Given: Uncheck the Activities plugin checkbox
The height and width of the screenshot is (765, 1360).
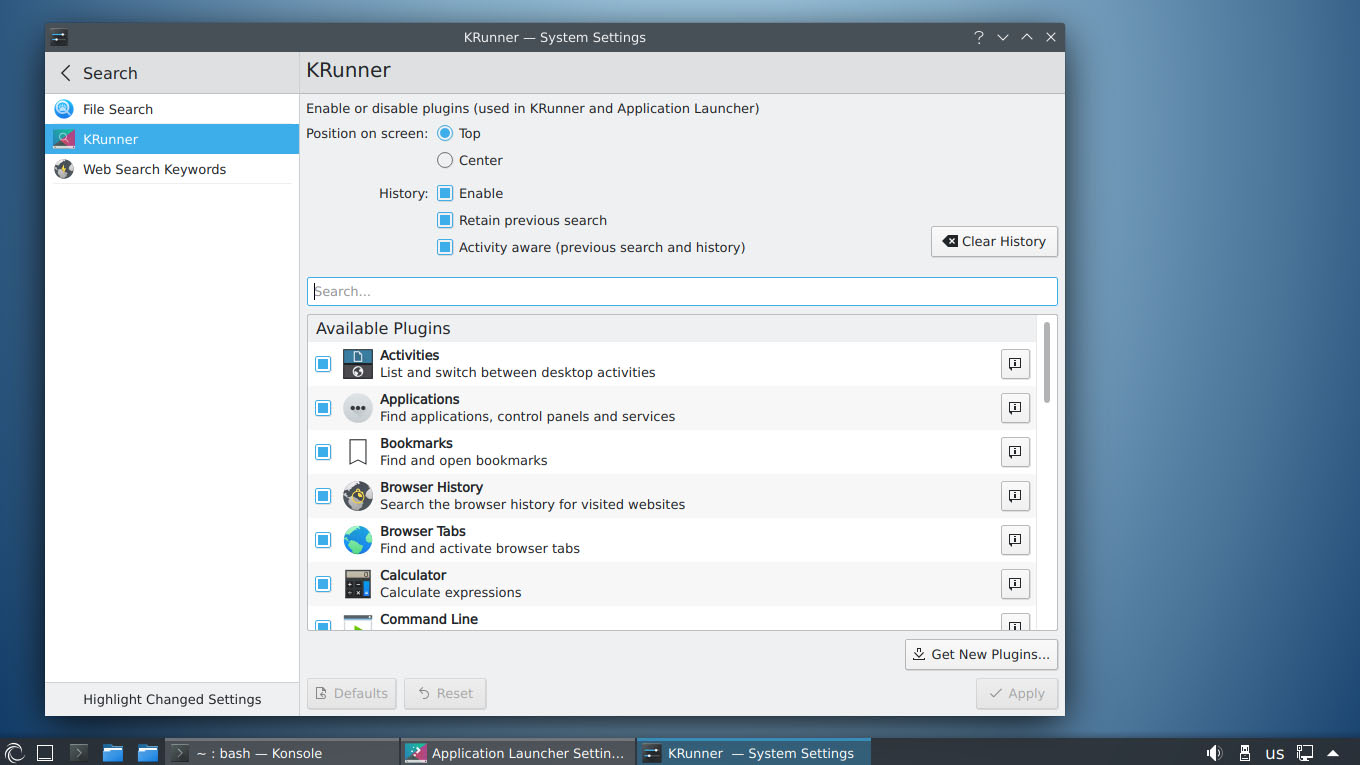Looking at the screenshot, I should coord(323,364).
